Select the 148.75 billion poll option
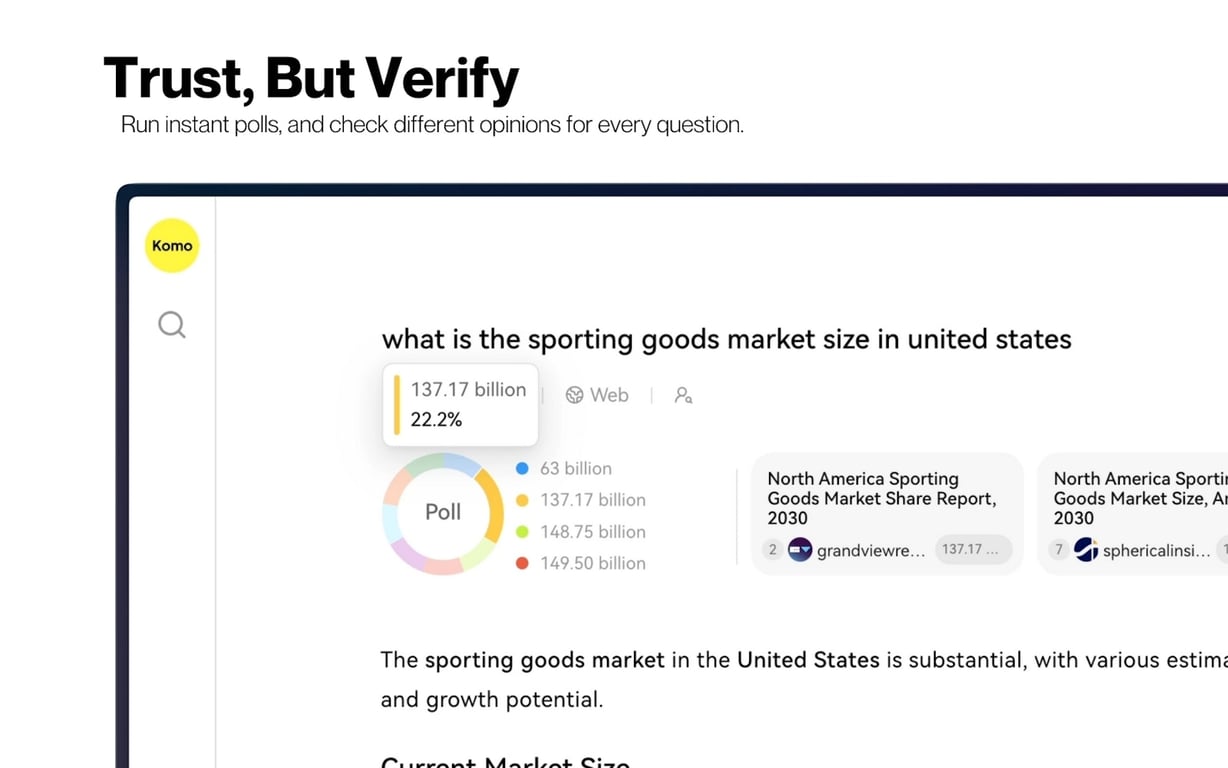1228x768 pixels. point(592,532)
